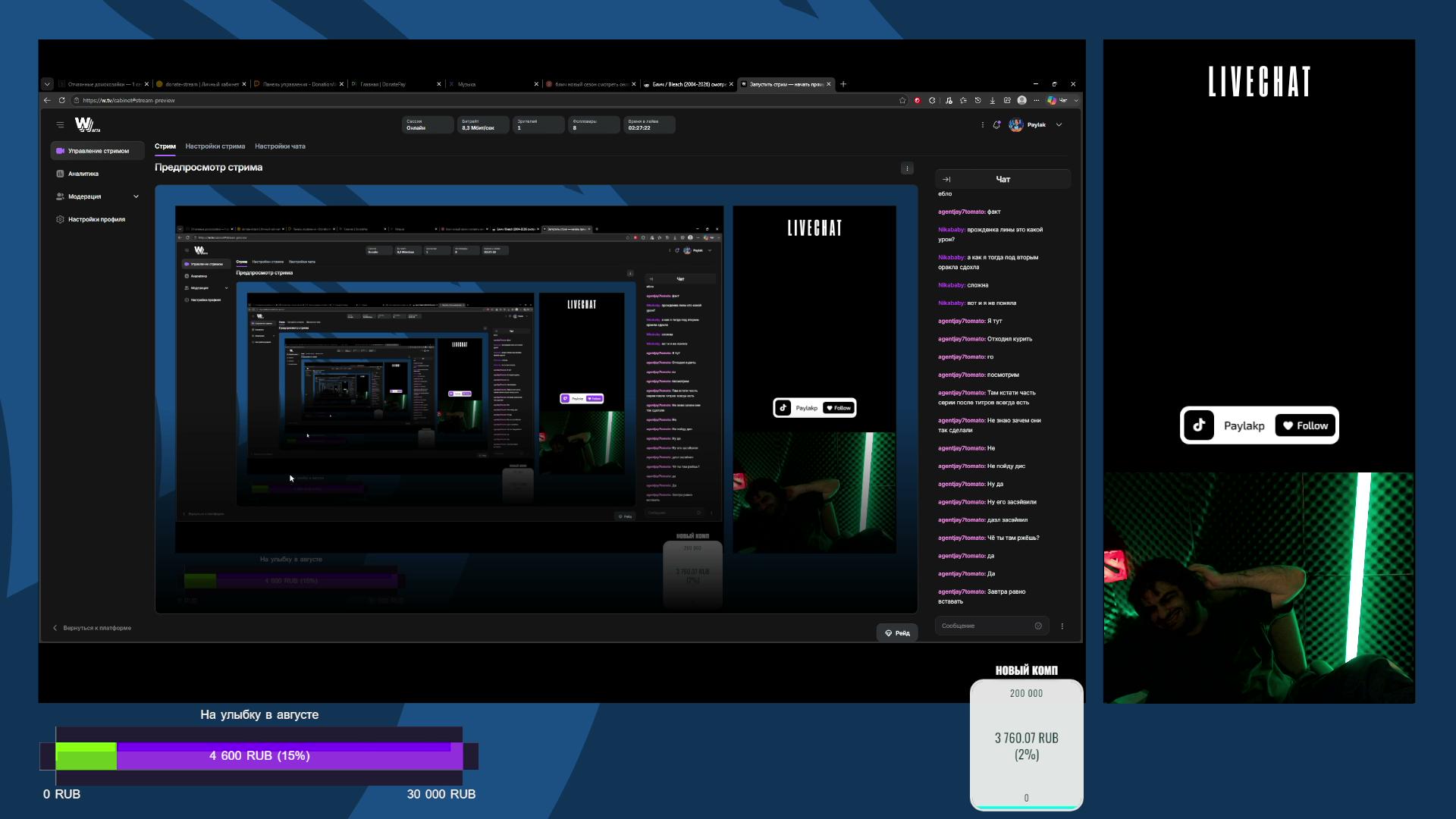Expand the Paylak account dropdown
Screen dimensions: 1456x819
click(x=1059, y=125)
